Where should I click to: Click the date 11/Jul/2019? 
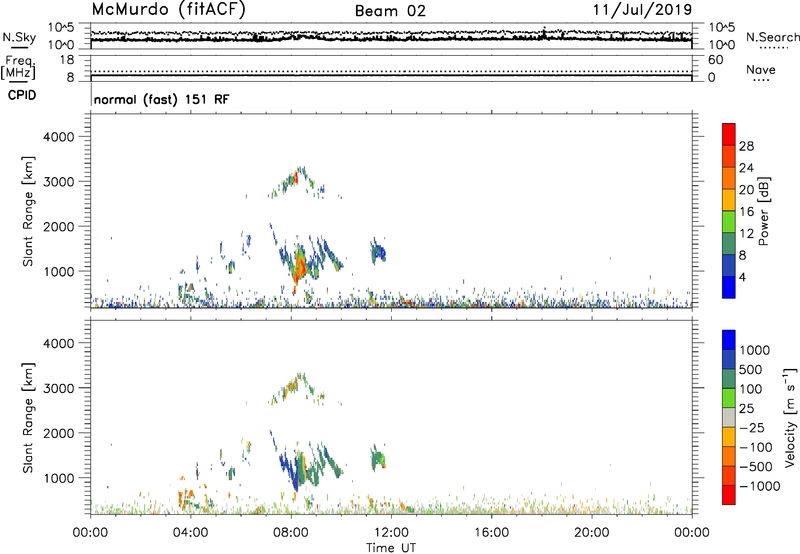click(x=642, y=10)
